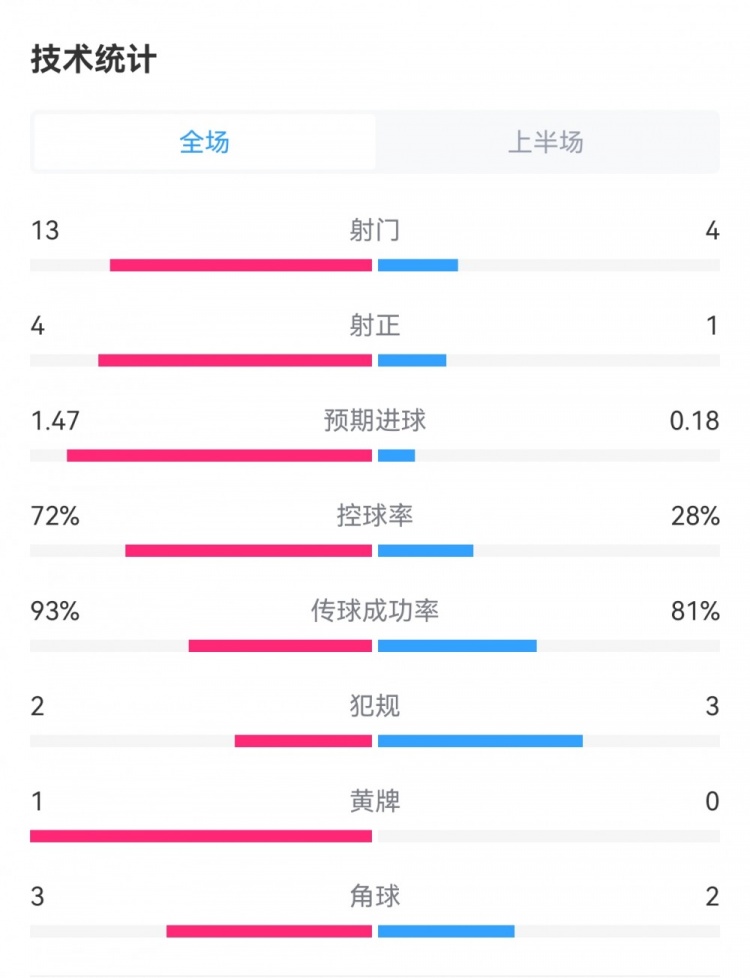Select the 预期进球 stat label

(x=375, y=421)
